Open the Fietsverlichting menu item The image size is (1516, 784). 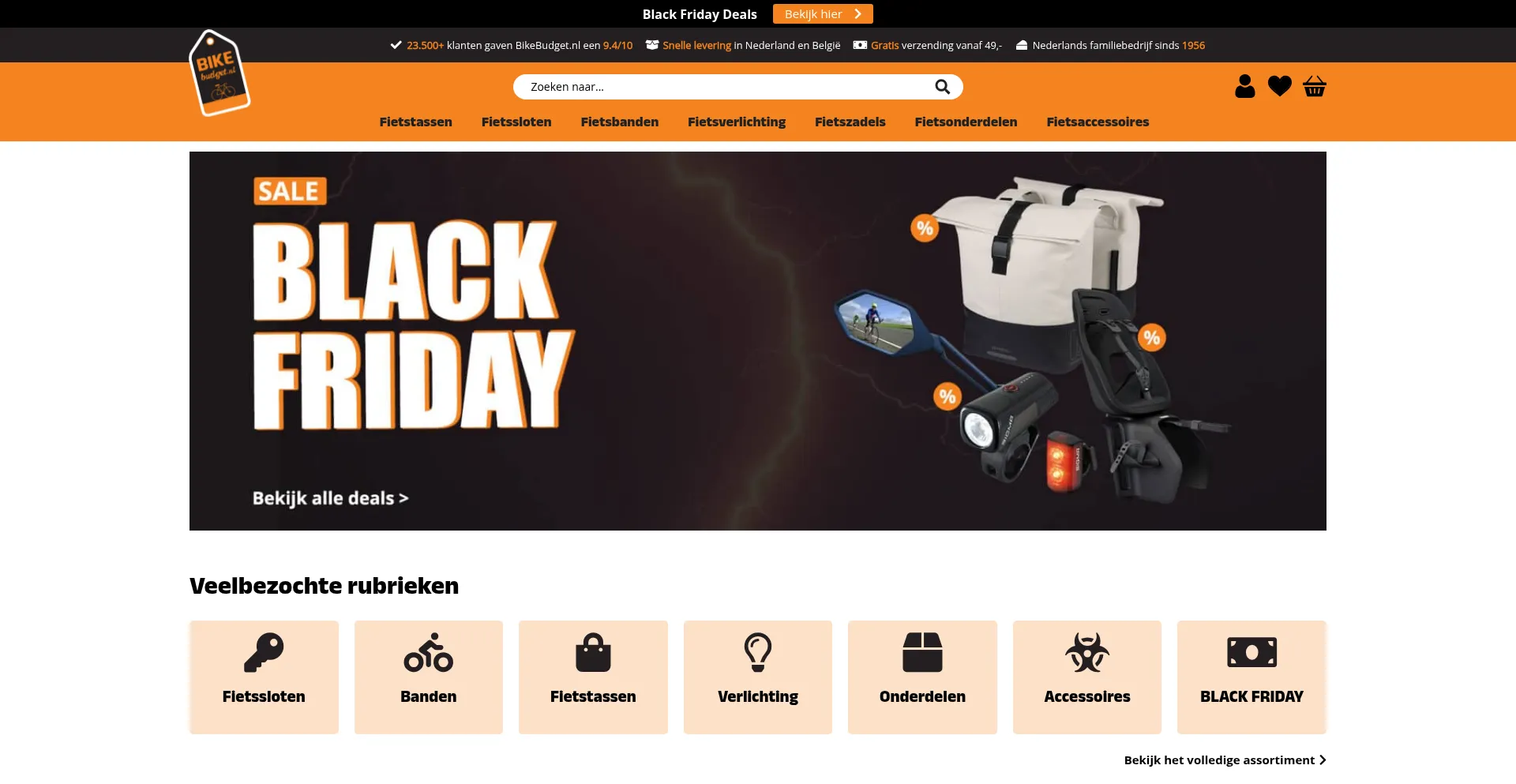pos(737,122)
